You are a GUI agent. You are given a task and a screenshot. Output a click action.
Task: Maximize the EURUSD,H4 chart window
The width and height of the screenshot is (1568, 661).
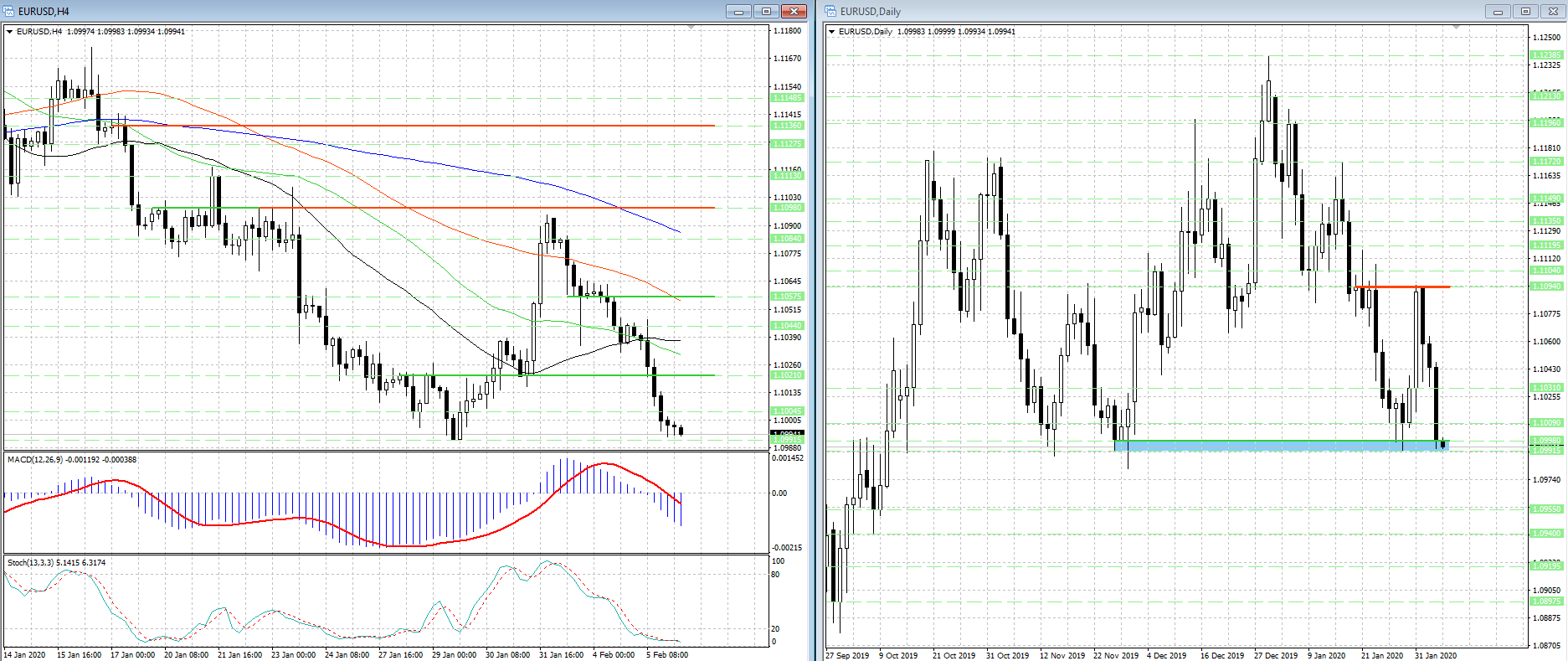(766, 11)
